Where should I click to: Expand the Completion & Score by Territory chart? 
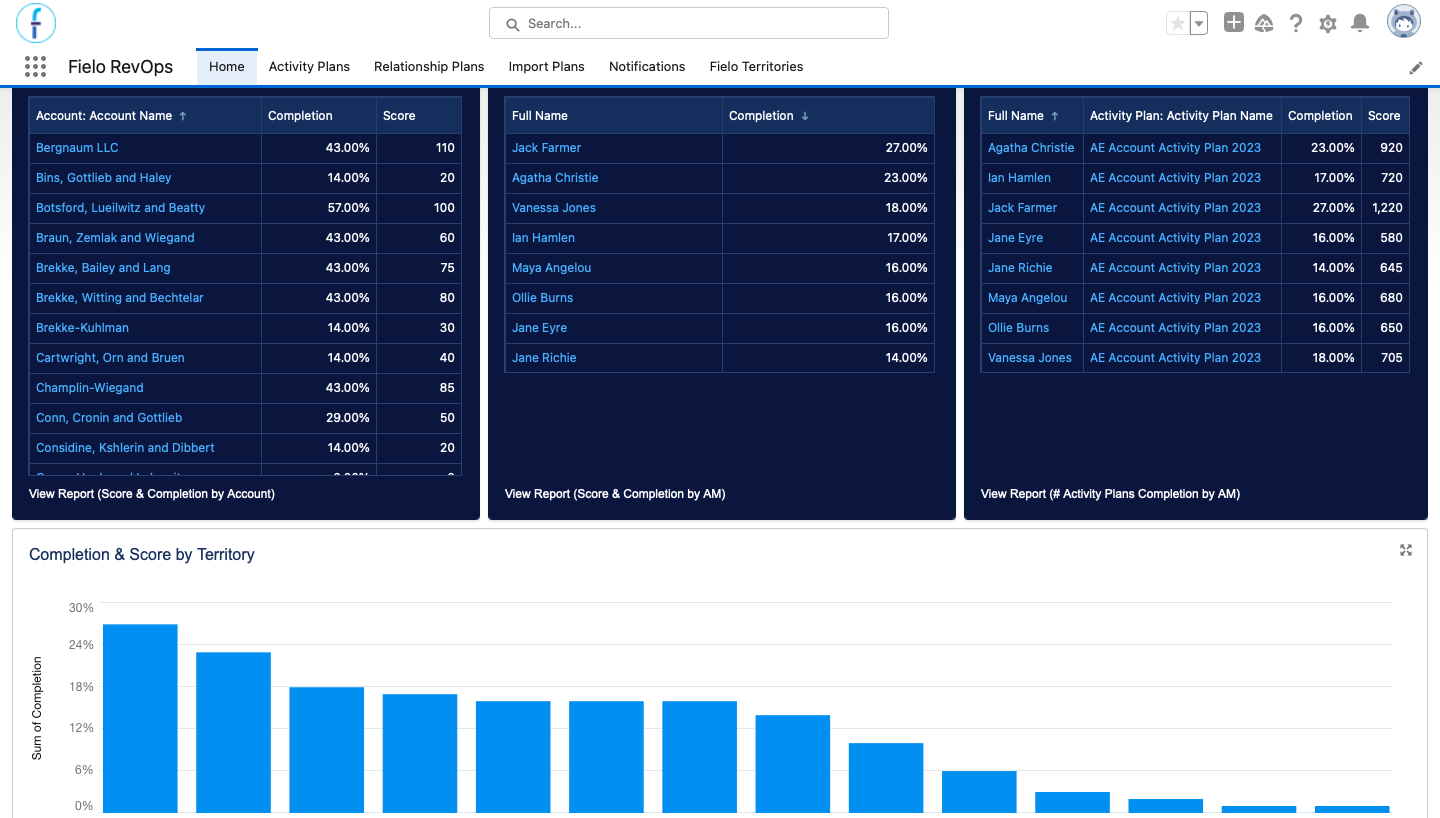tap(1406, 550)
